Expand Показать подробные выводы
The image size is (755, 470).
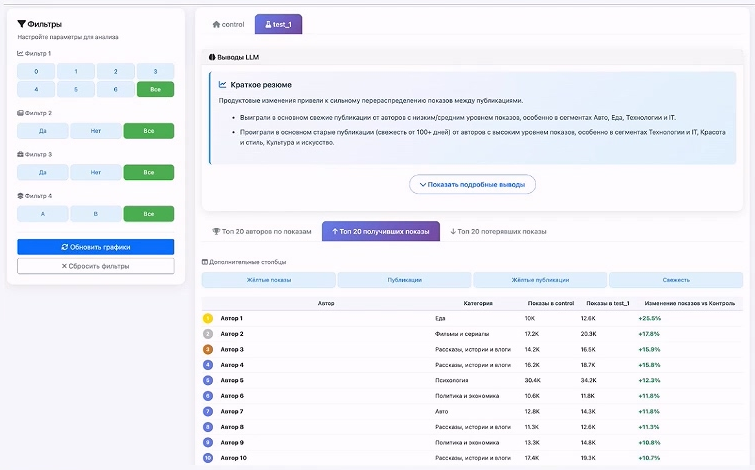472,184
